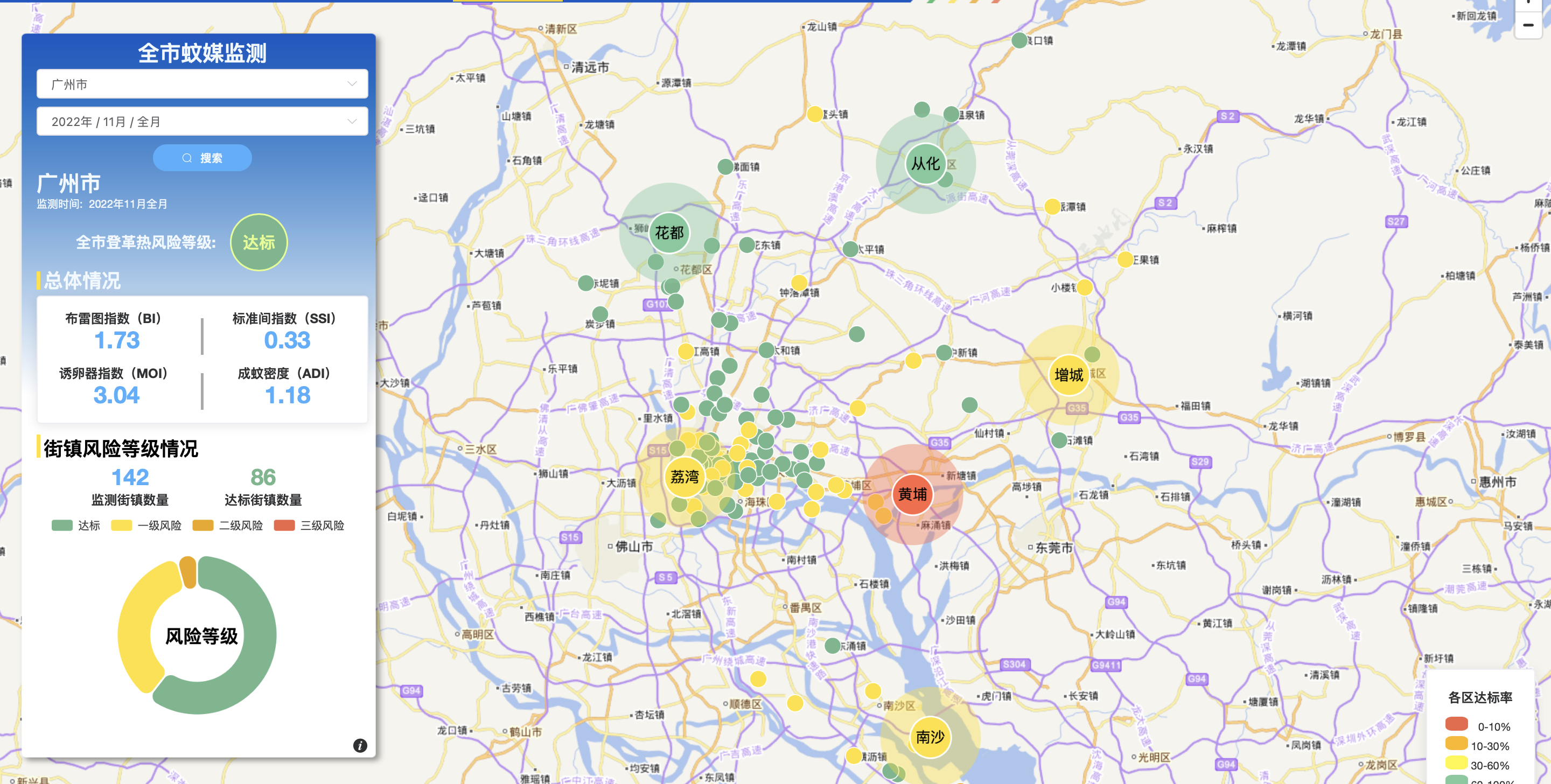Open the 广州市 city dropdown
1551x784 pixels.
tap(202, 85)
